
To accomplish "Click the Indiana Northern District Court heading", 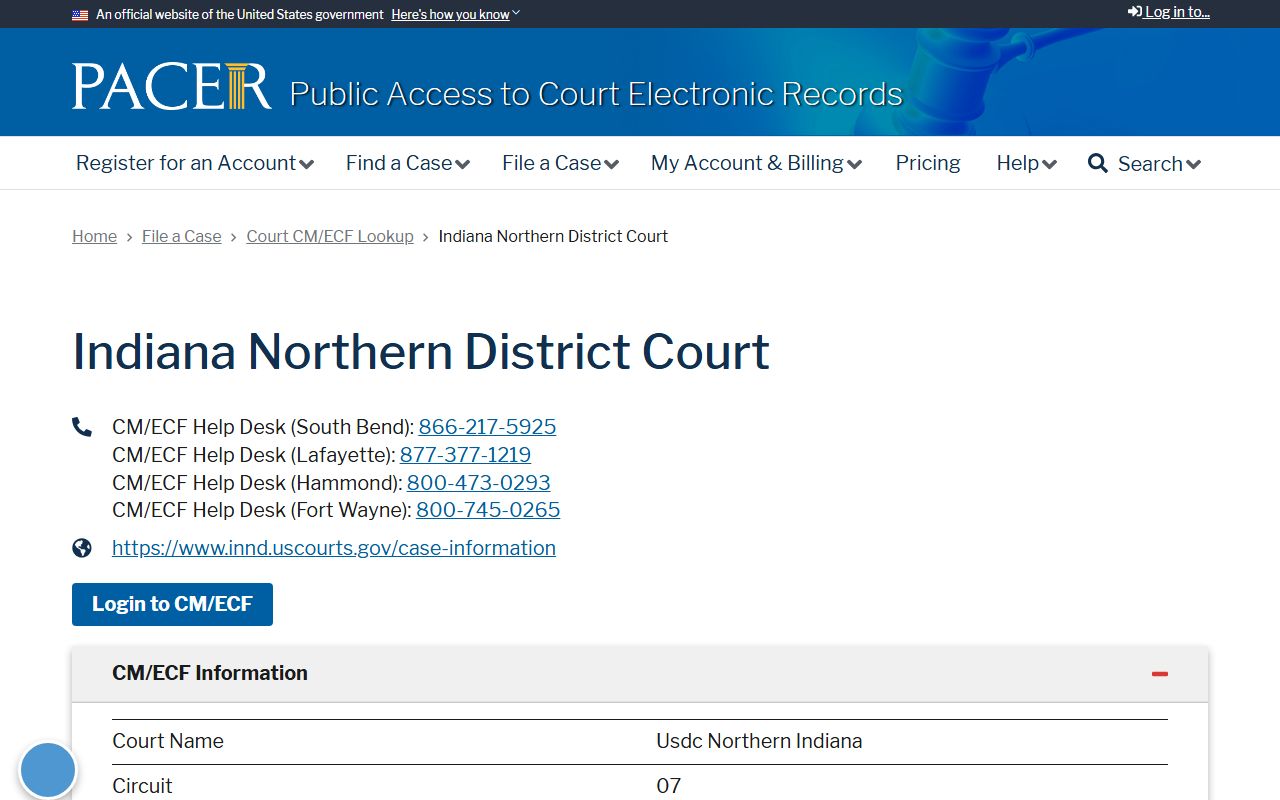I will click(x=421, y=351).
